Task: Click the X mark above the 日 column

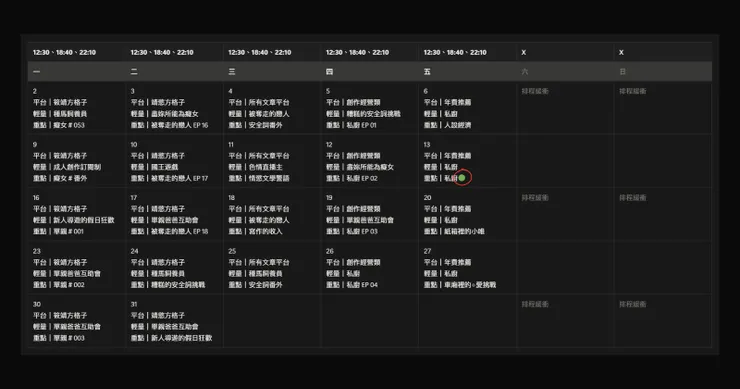Action: tap(622, 52)
